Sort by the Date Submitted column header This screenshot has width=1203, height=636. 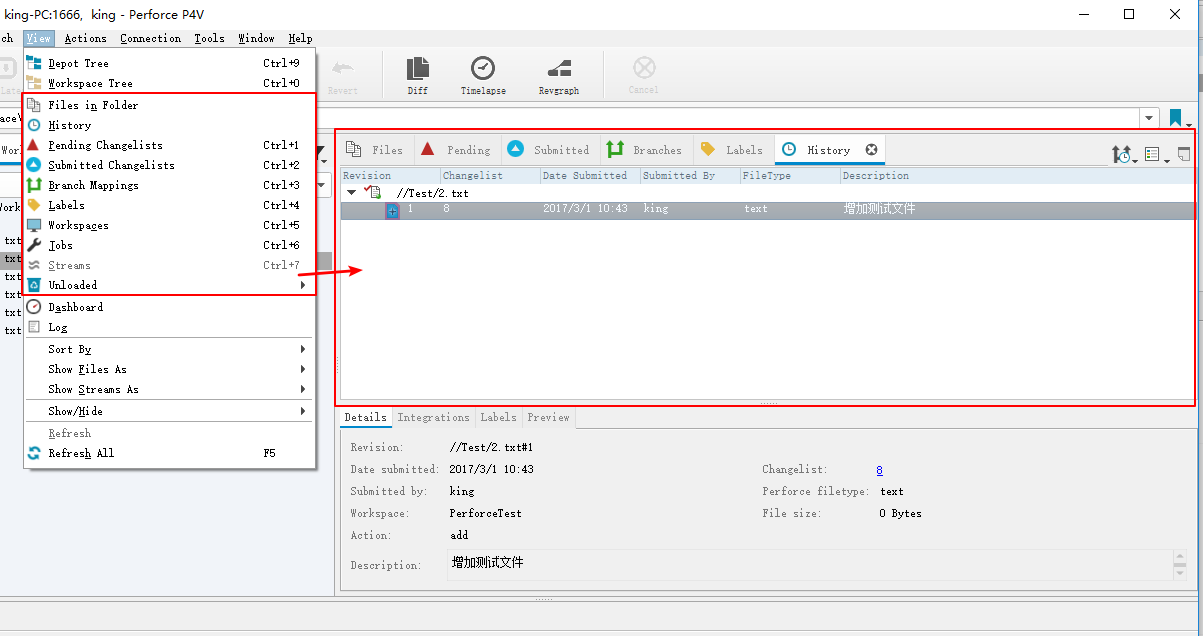tap(585, 176)
